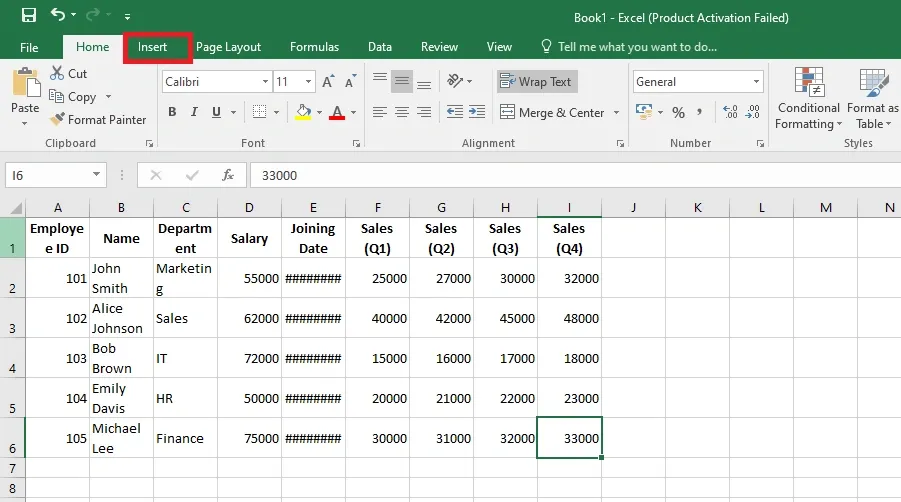
Task: Select the Format Painter tool
Action: tap(98, 120)
